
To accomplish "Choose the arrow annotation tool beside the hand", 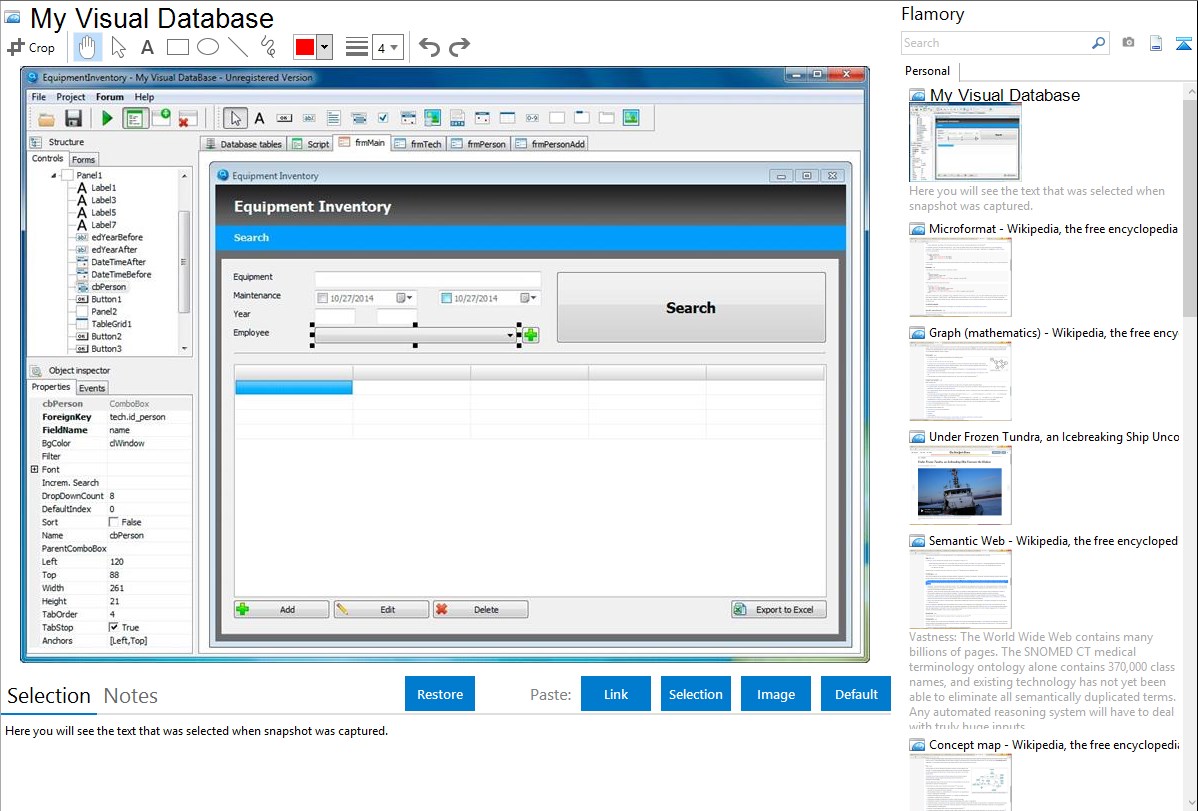I will 118,47.
